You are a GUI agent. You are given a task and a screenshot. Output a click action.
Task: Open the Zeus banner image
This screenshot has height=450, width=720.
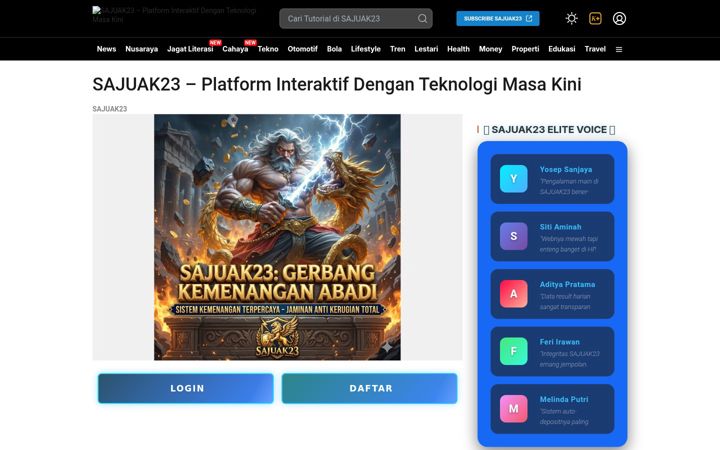277,237
